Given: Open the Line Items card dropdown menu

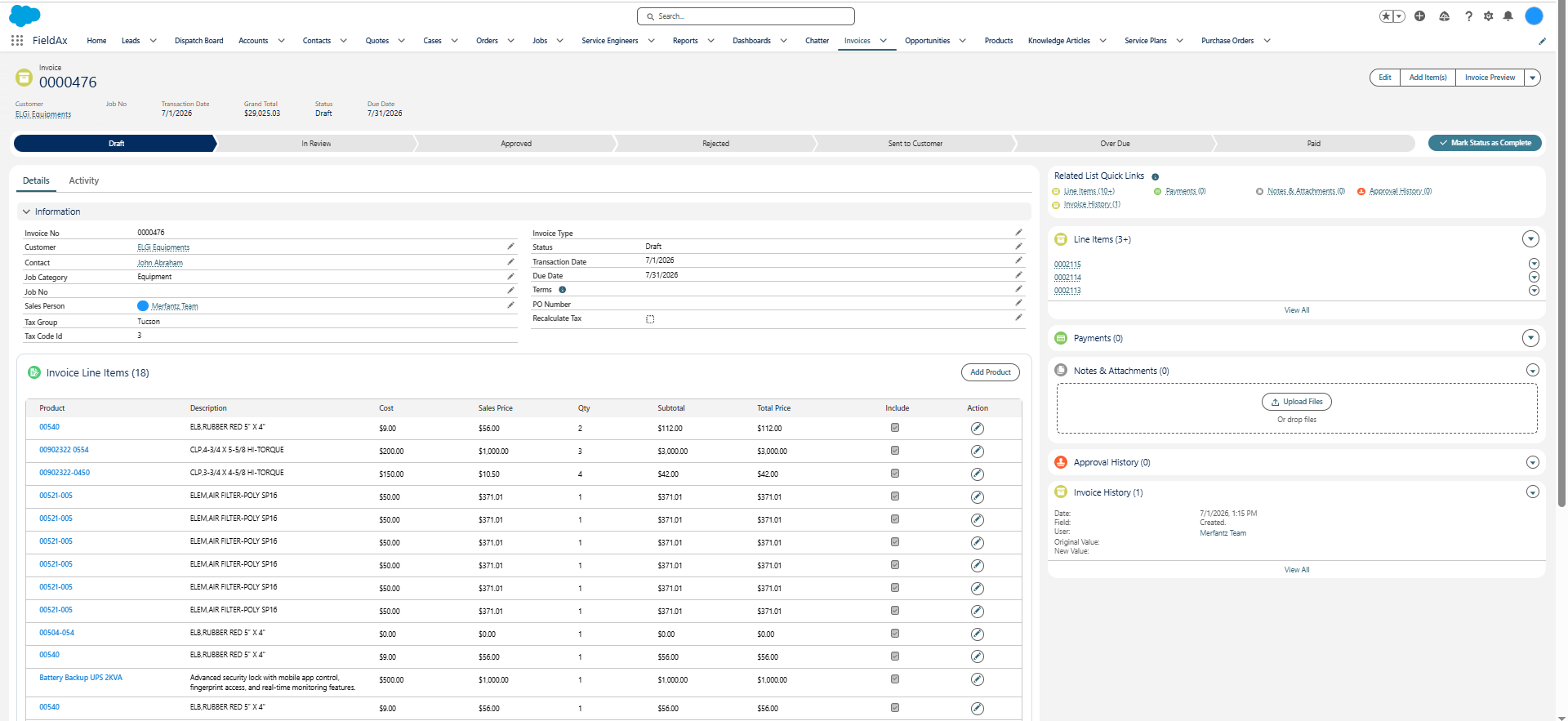Looking at the screenshot, I should tap(1531, 239).
